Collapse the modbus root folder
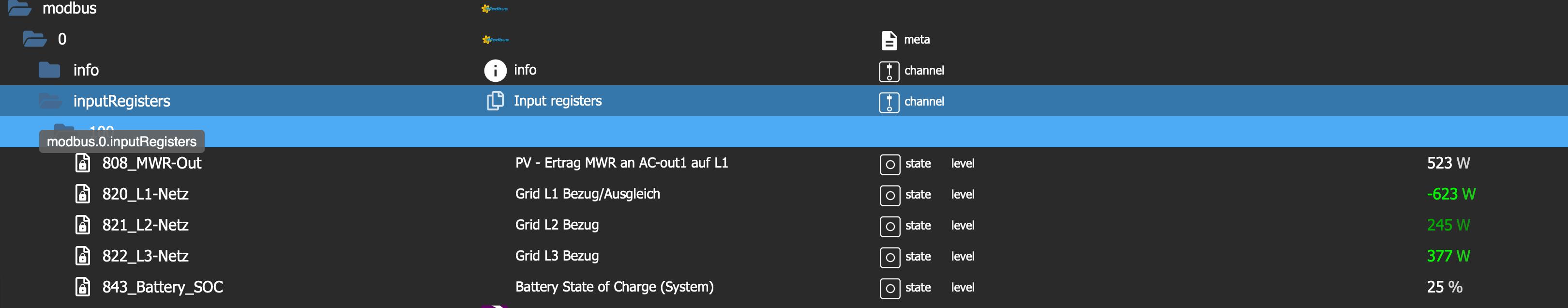1568x308 pixels. [x=19, y=8]
